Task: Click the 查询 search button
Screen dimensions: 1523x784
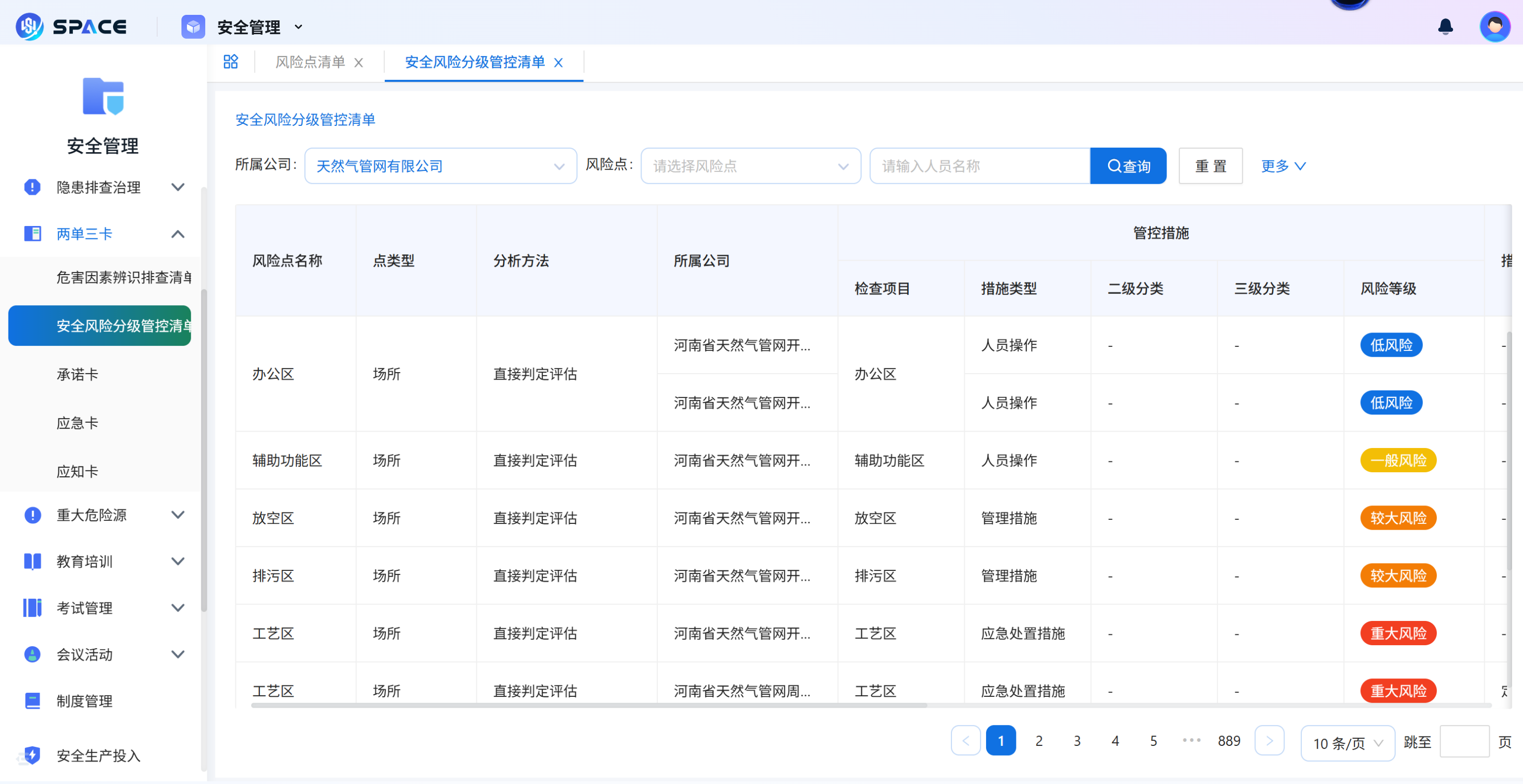Action: (1127, 166)
